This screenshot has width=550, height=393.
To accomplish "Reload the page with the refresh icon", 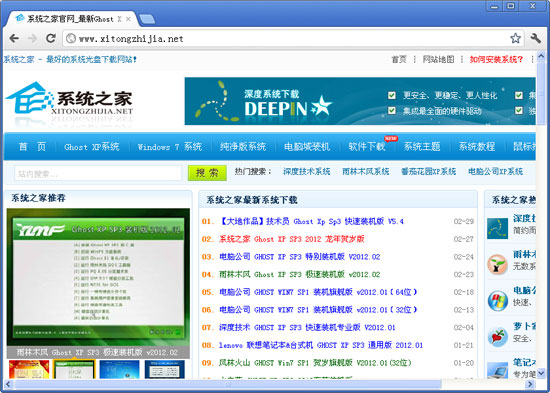I will [51, 38].
